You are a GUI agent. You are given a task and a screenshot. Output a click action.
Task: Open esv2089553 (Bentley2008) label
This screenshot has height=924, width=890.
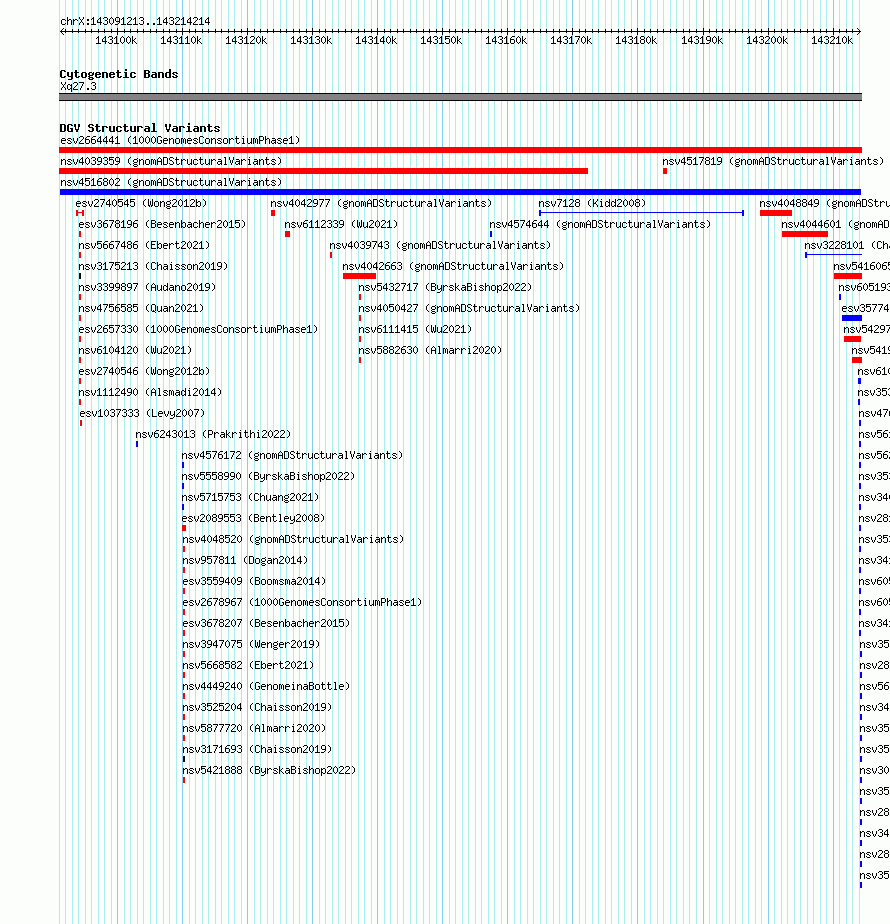pyautogui.click(x=253, y=519)
